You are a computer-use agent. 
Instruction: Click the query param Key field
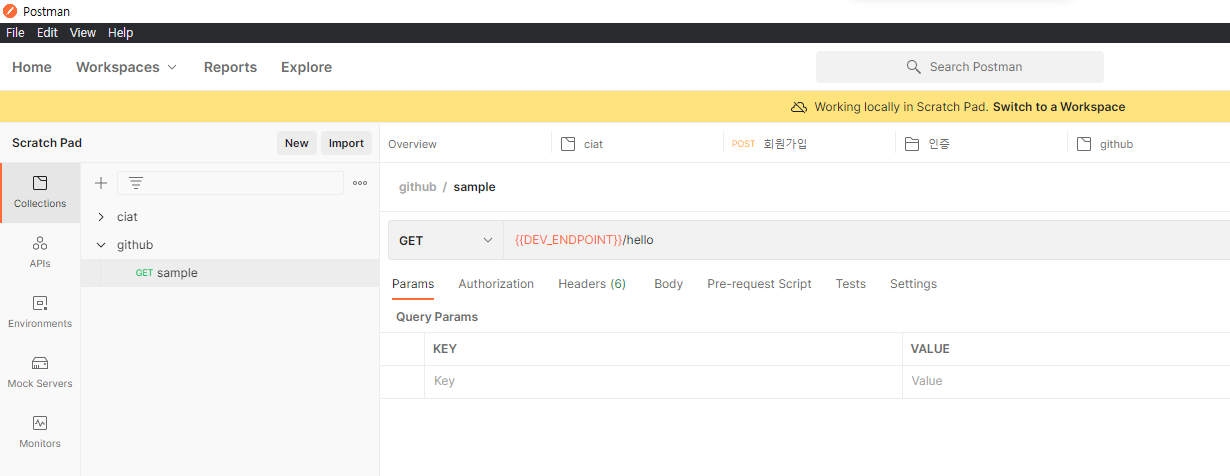tap(663, 381)
